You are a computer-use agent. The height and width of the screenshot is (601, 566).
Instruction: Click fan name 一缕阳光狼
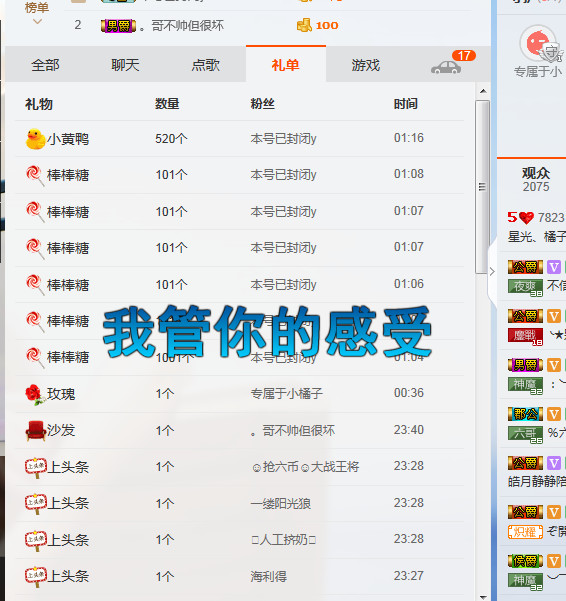tap(281, 503)
